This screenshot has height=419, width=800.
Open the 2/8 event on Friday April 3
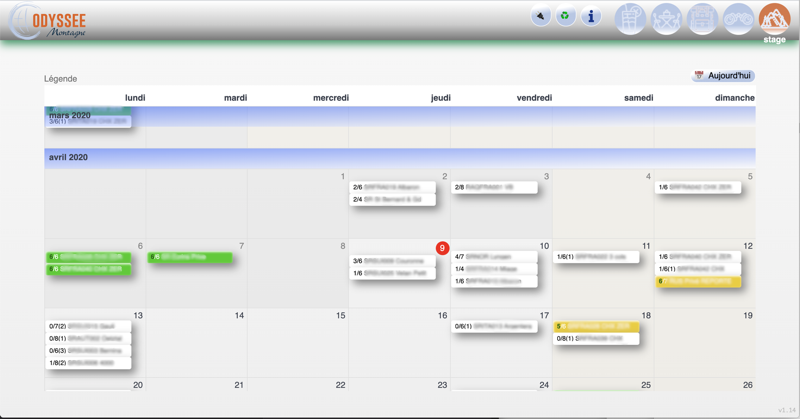(x=494, y=187)
